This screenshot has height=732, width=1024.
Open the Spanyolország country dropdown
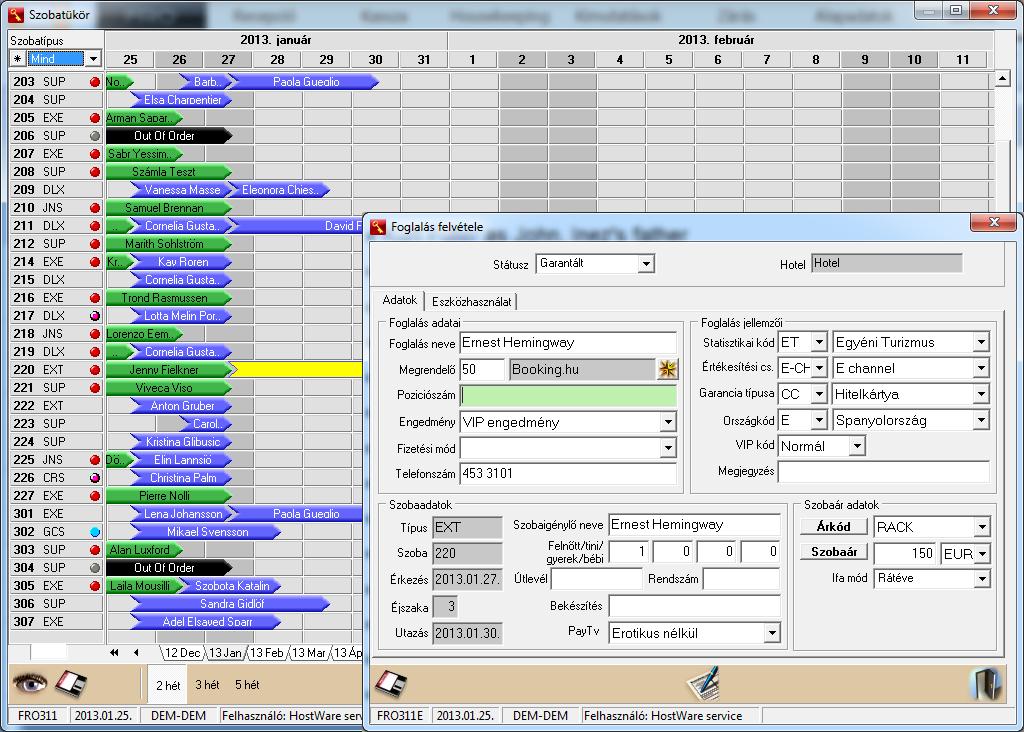[x=981, y=421]
